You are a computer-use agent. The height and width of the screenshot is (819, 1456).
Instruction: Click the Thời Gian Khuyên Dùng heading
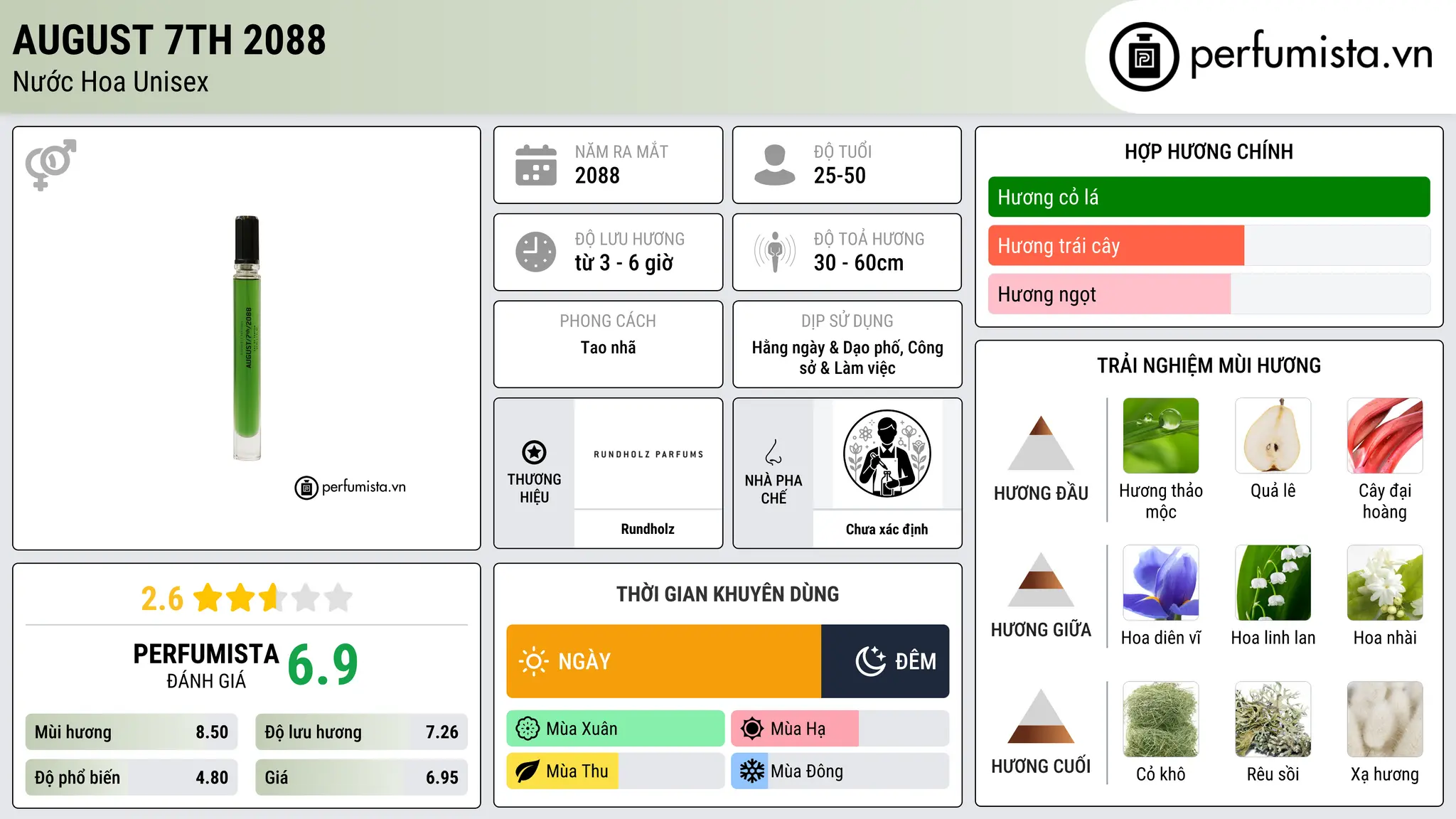tap(727, 594)
